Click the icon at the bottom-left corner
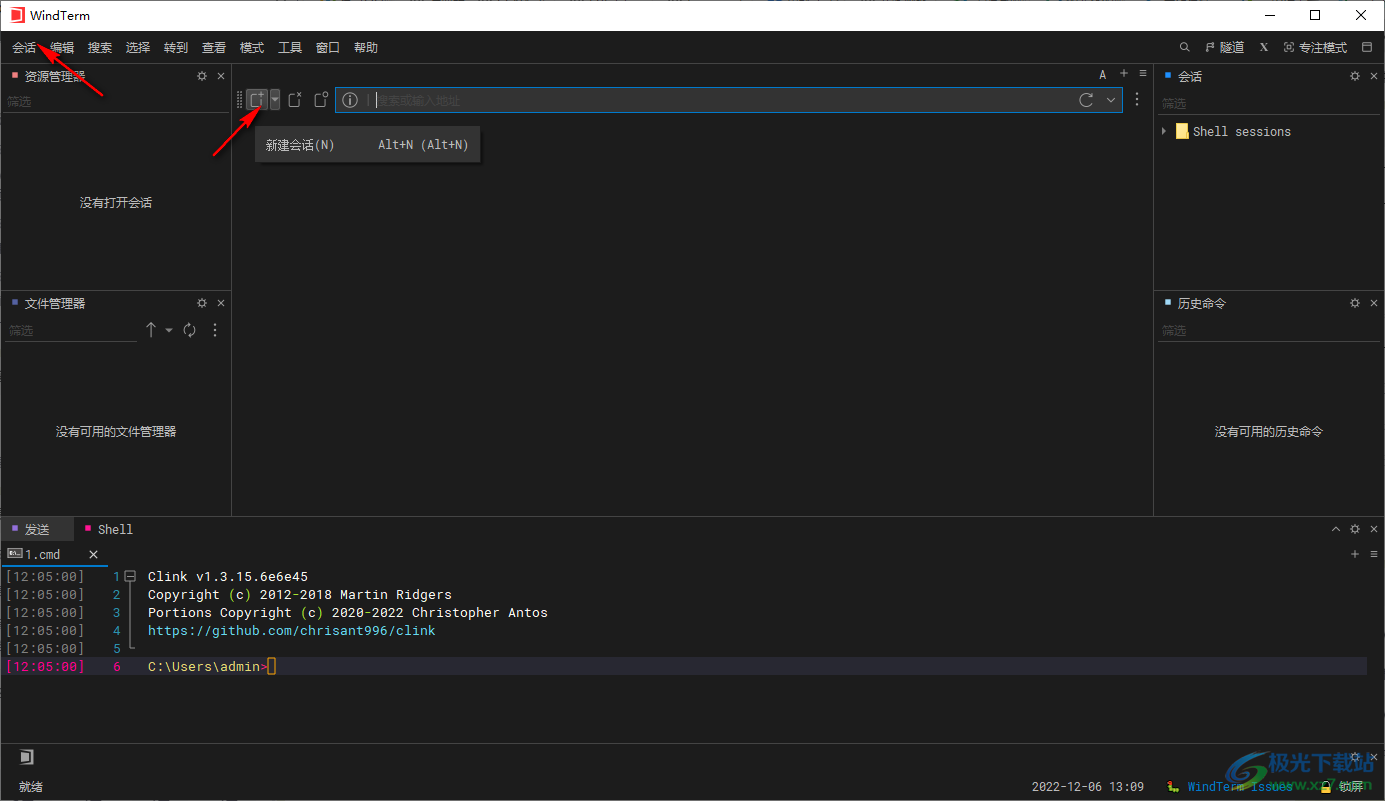 (27, 757)
